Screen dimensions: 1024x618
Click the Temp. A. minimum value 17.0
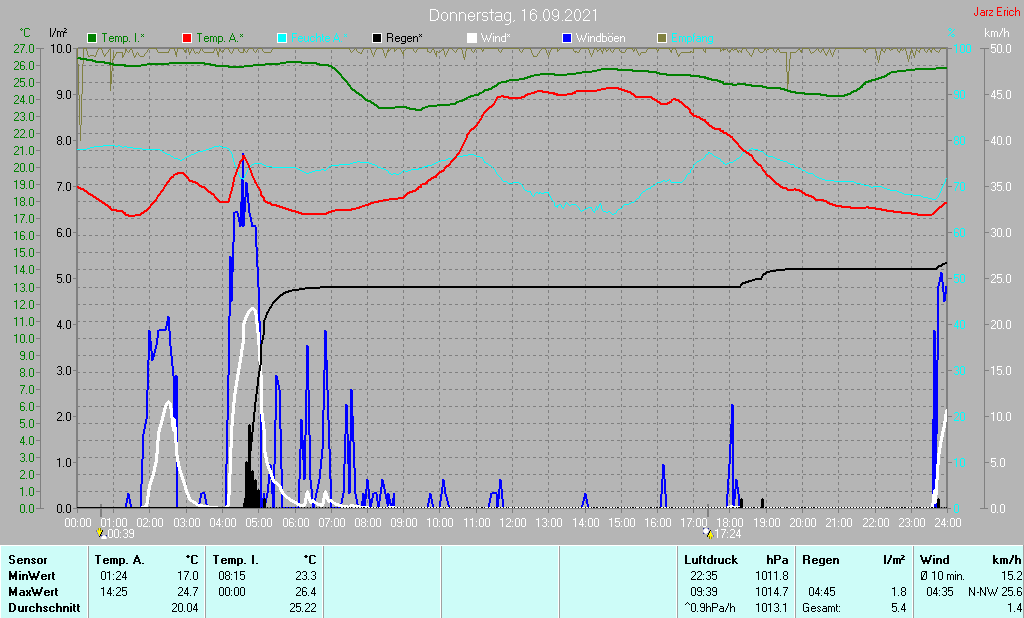(x=187, y=576)
